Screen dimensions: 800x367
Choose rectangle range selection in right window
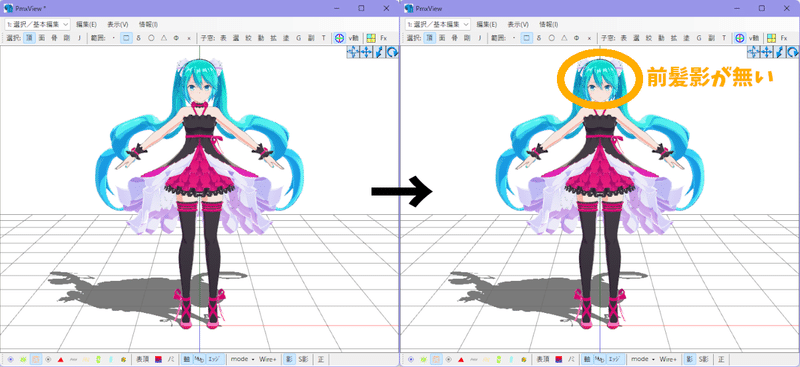[x=527, y=38]
